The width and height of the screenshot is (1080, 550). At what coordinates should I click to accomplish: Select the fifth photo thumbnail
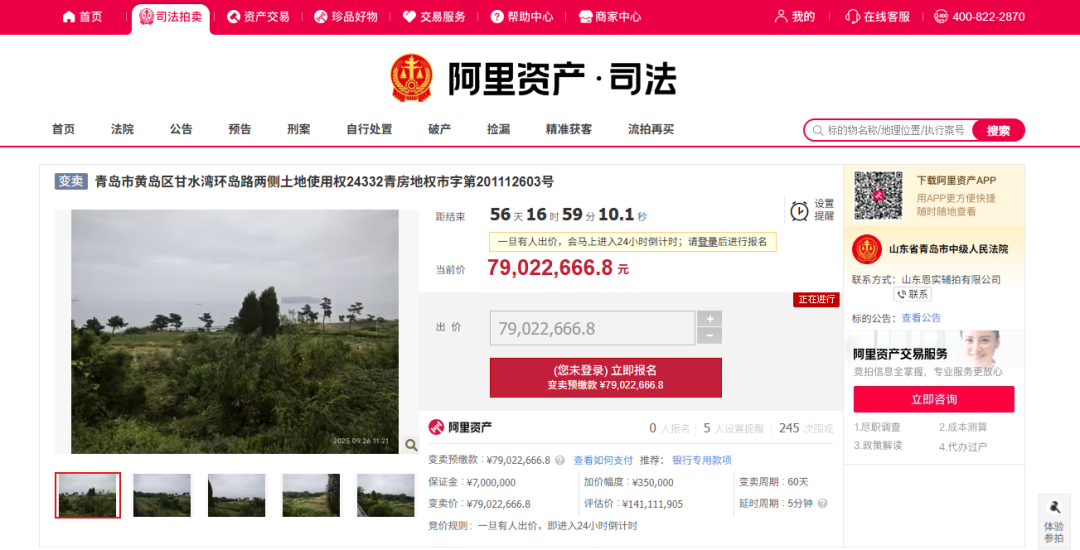pos(386,495)
